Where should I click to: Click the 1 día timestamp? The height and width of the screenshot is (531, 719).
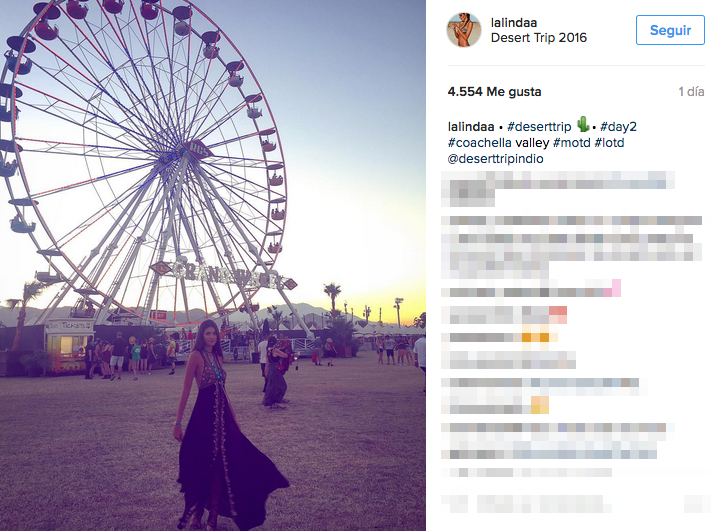(691, 92)
